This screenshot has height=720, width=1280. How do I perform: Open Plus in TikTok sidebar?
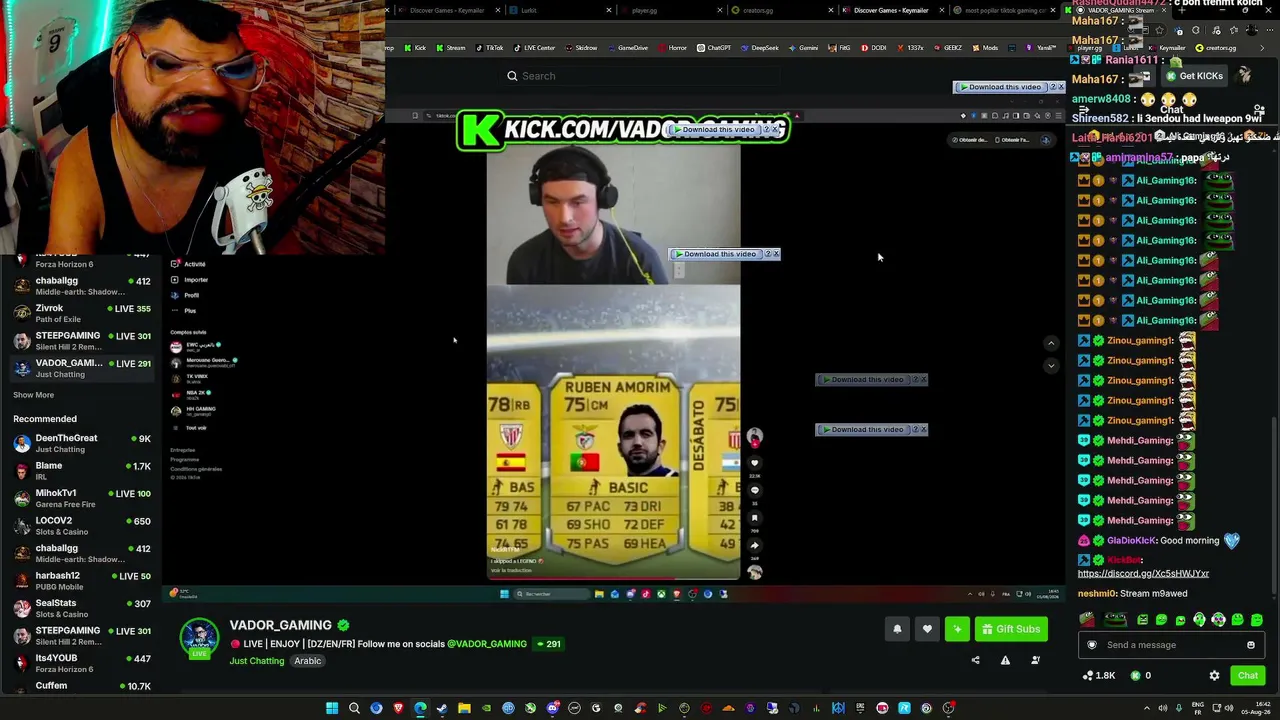point(184,311)
